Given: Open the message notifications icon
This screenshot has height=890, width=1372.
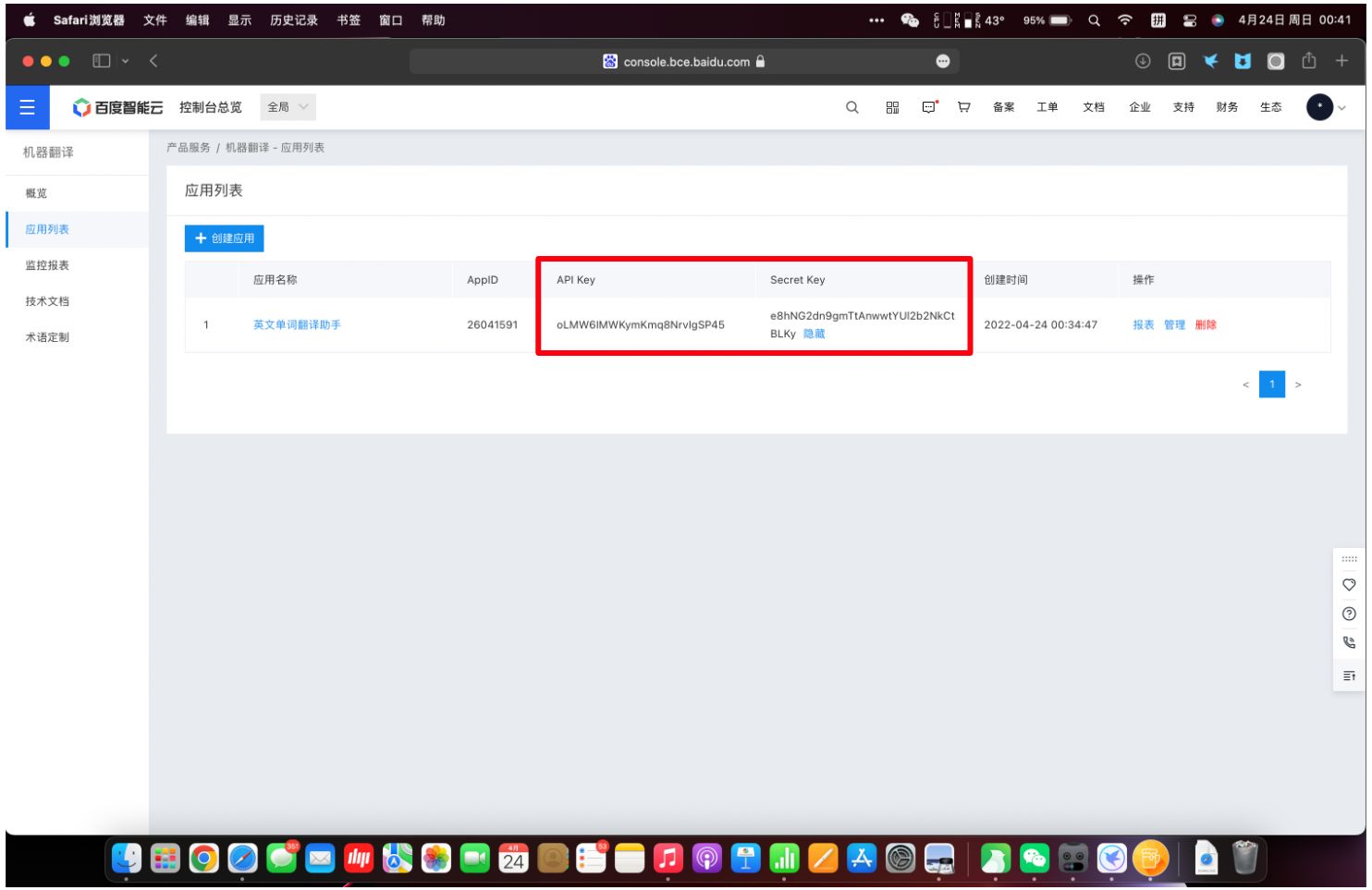Looking at the screenshot, I should click(929, 107).
